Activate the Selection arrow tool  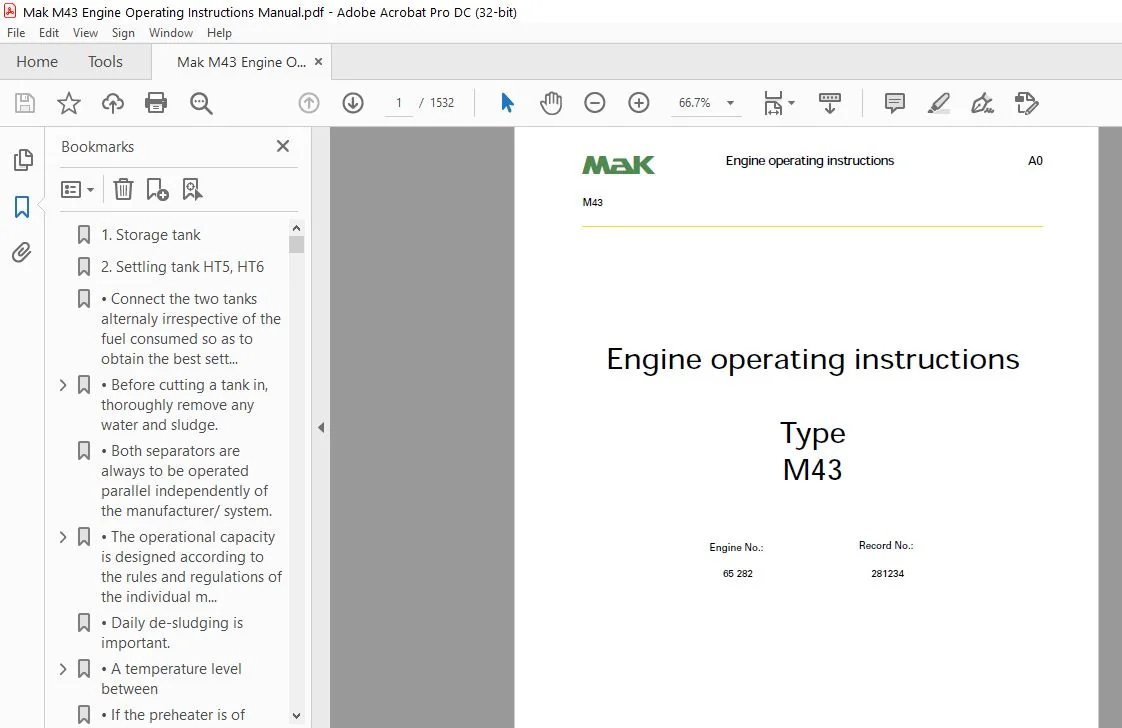pyautogui.click(x=507, y=103)
